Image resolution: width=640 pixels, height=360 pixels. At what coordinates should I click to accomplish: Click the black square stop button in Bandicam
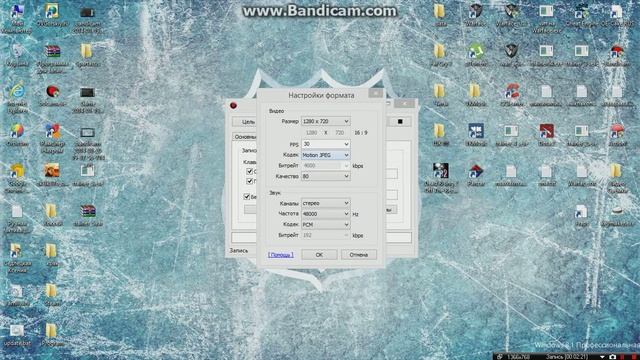pyautogui.click(x=400, y=122)
